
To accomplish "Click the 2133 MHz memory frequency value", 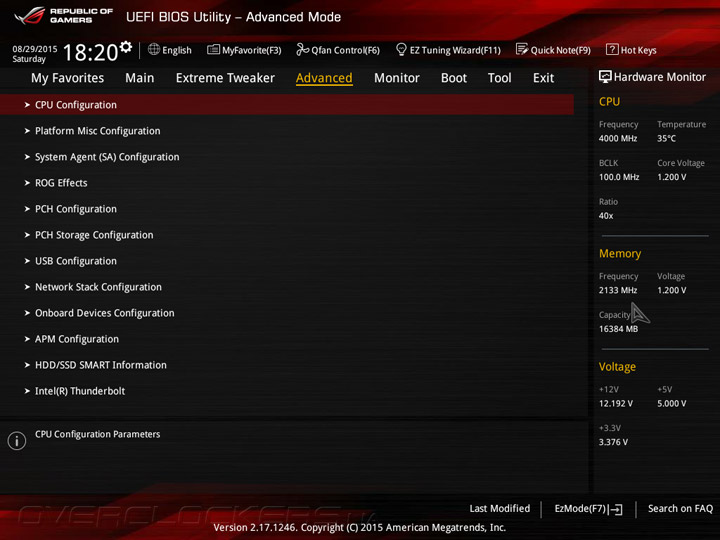I will click(618, 290).
